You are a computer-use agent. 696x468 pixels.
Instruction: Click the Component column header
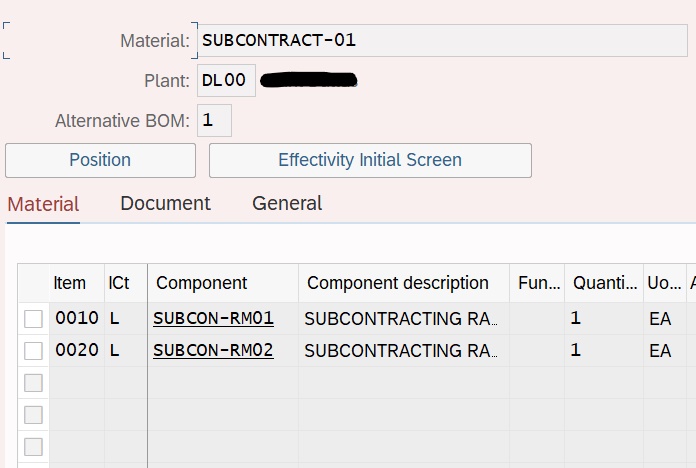coord(202,283)
